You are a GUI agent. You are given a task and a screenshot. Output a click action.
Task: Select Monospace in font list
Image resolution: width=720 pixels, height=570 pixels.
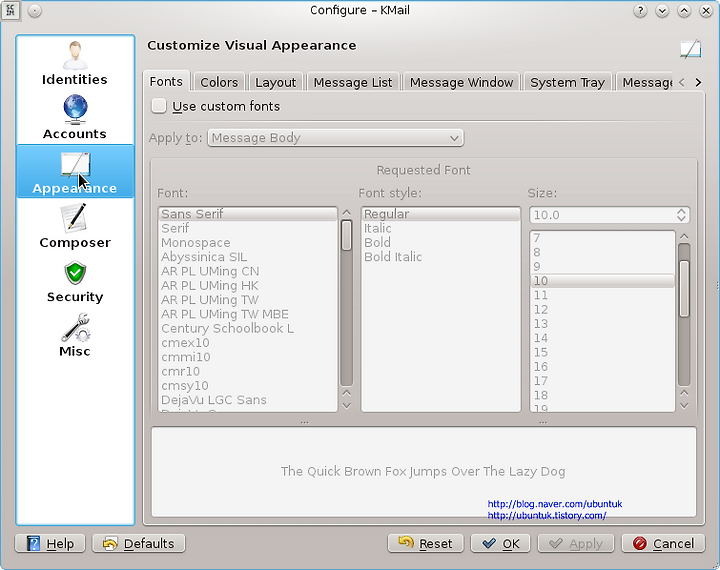click(248, 243)
